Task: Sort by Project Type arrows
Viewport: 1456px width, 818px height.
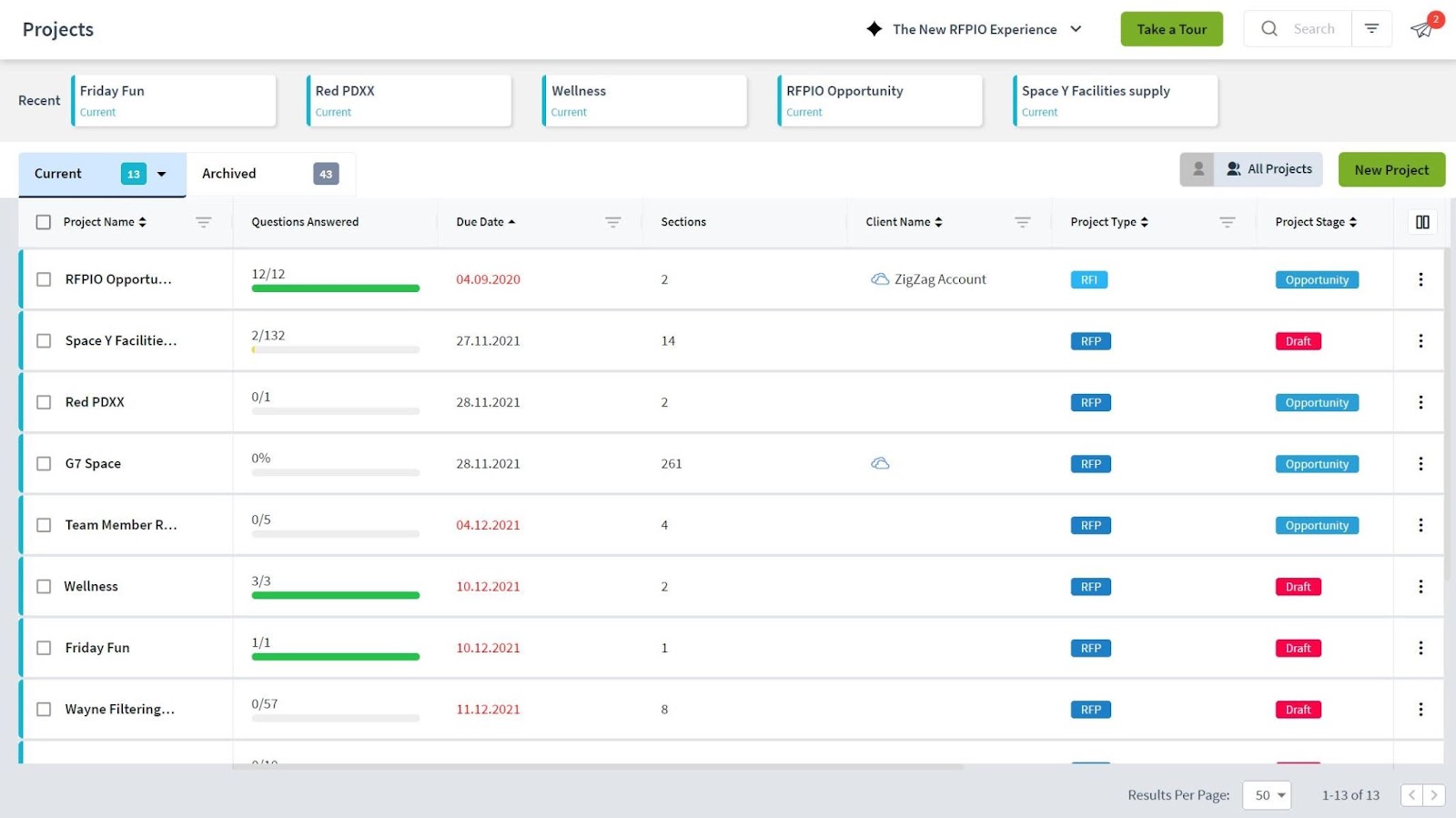Action: [1144, 222]
